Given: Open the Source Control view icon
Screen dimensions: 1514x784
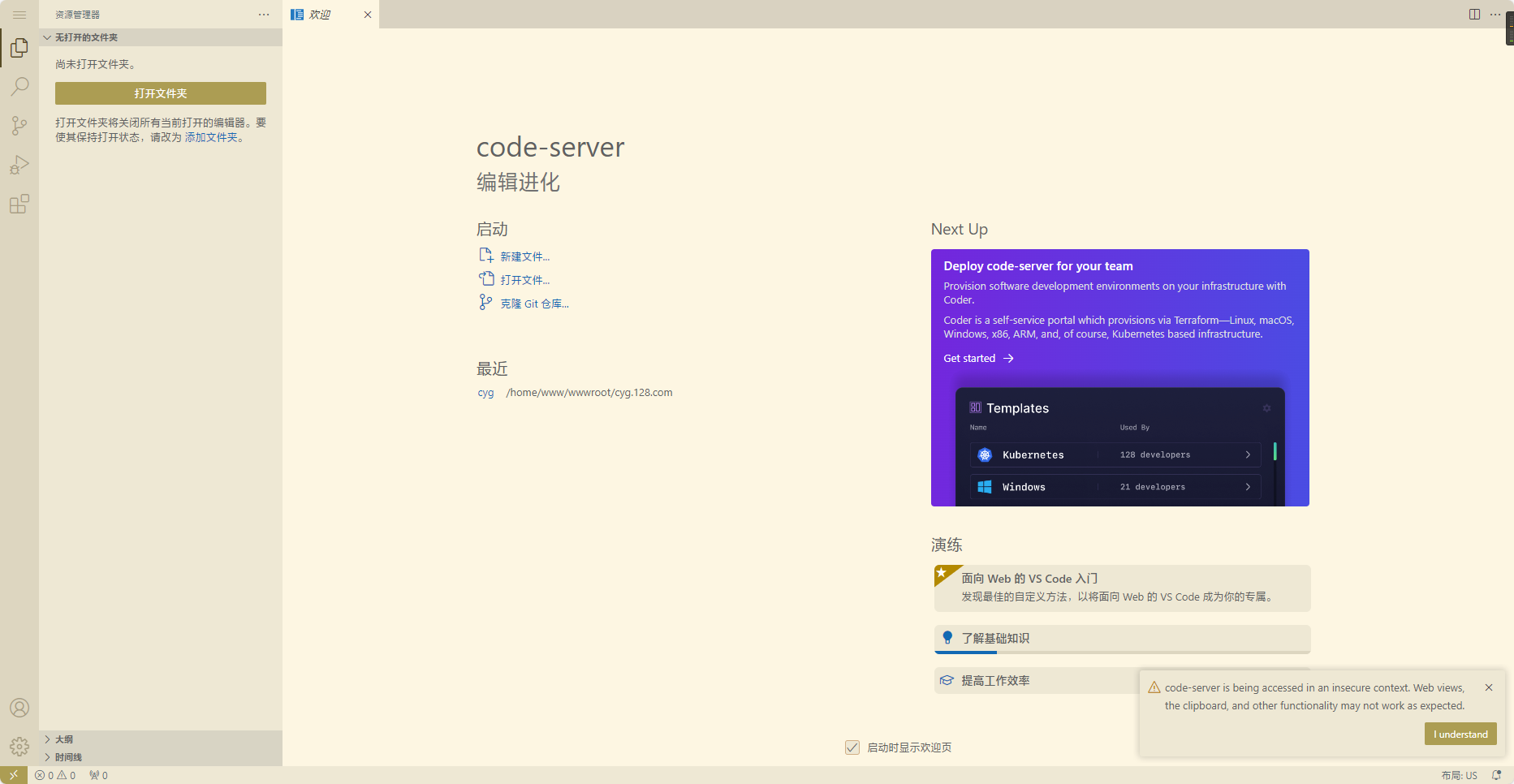Looking at the screenshot, I should (19, 126).
